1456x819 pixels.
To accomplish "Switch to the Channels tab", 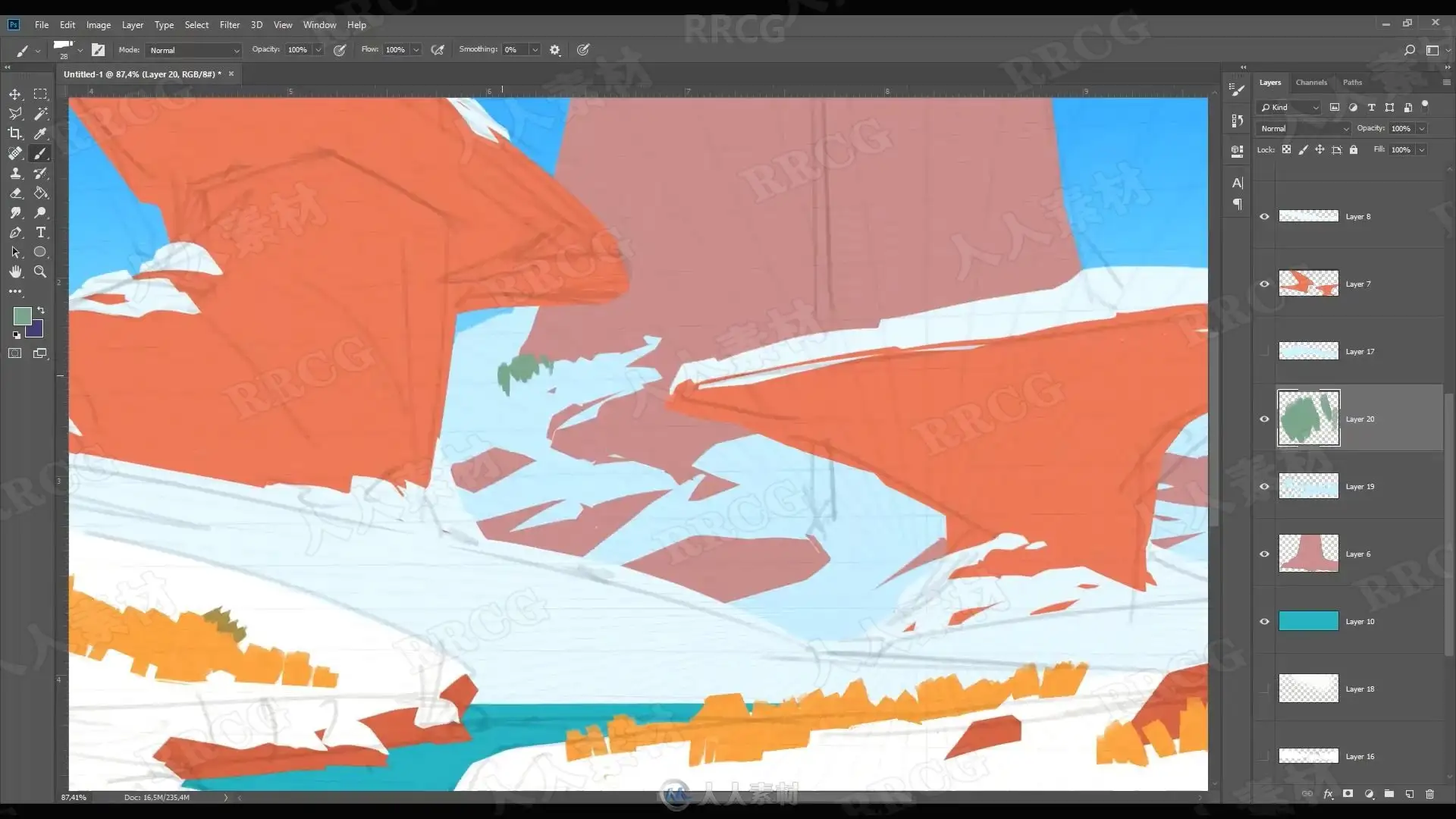I will tap(1311, 83).
